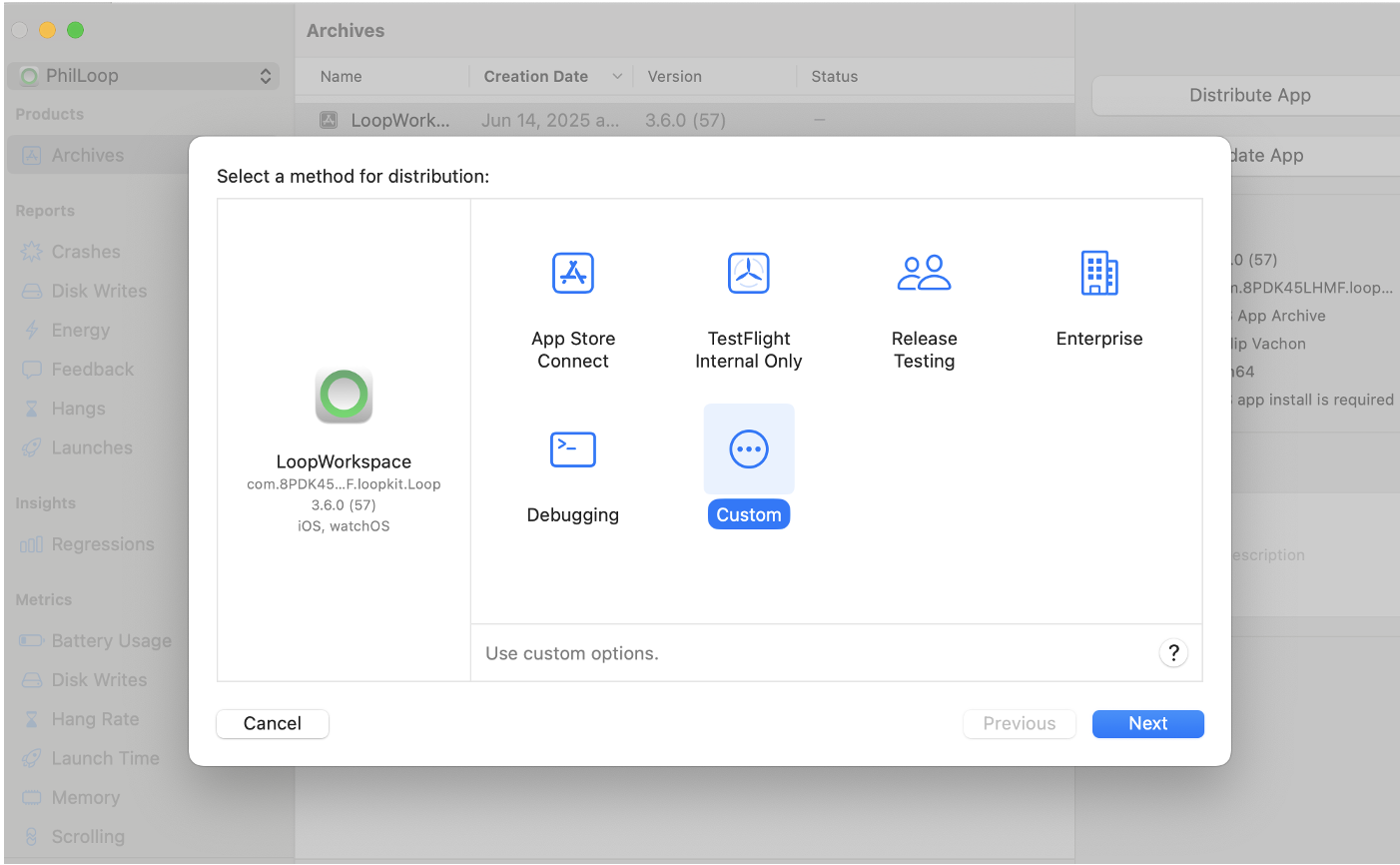Open Launches report in sidebar
Image resolution: width=1400 pixels, height=865 pixels.
pos(92,447)
